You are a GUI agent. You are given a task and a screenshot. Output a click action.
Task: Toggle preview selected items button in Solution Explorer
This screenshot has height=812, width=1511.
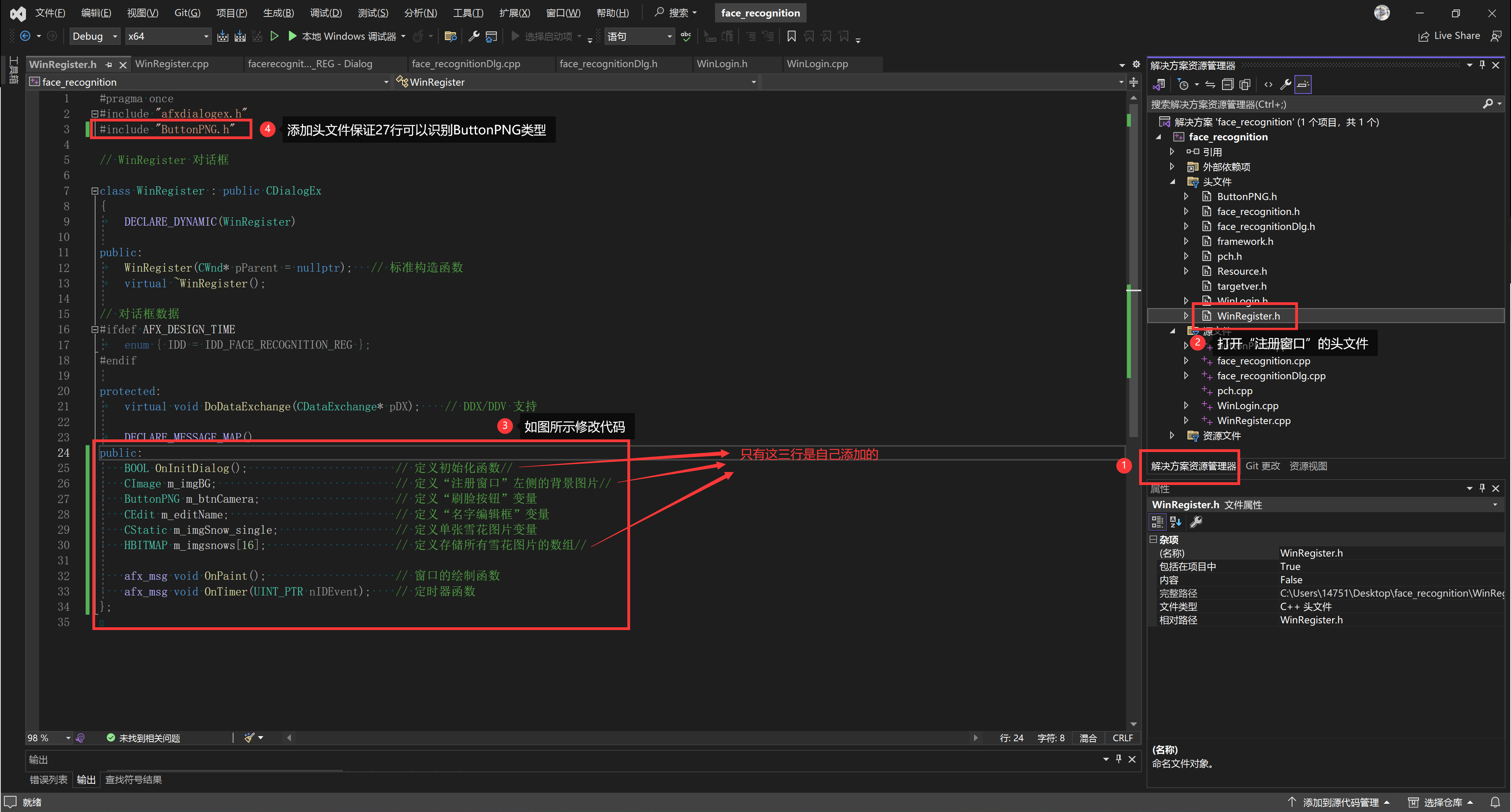pos(1303,85)
